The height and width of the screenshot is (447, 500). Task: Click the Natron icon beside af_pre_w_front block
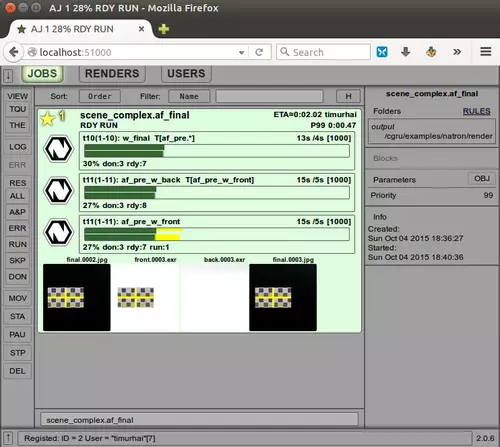(x=58, y=232)
